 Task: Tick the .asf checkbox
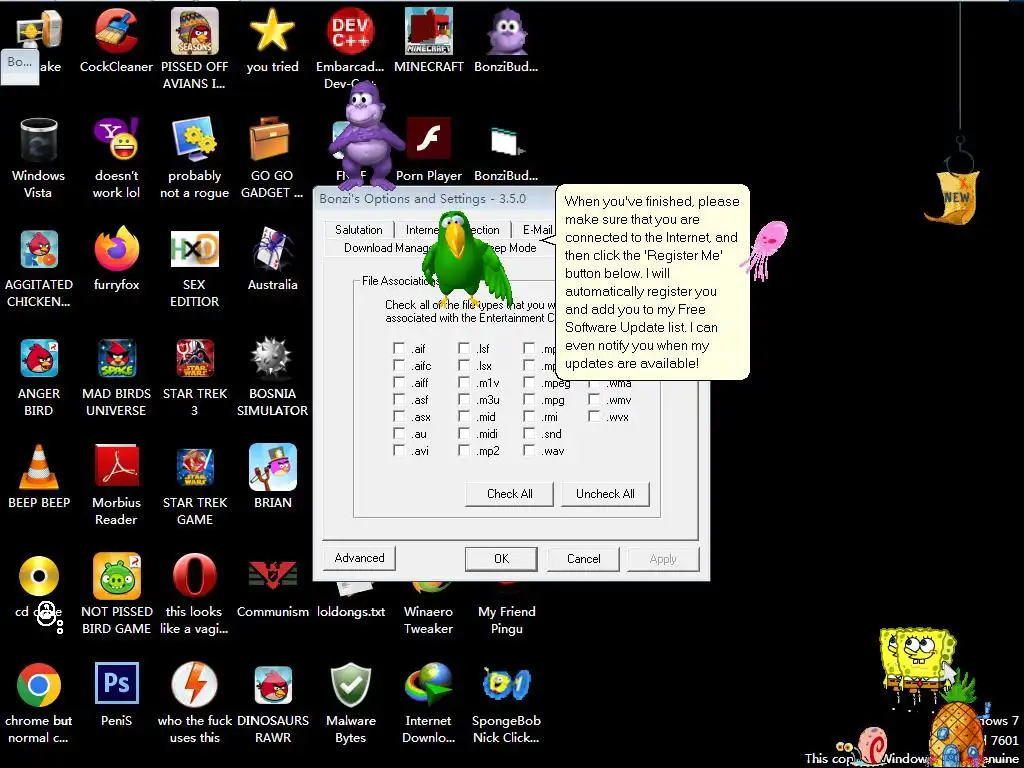click(x=399, y=400)
